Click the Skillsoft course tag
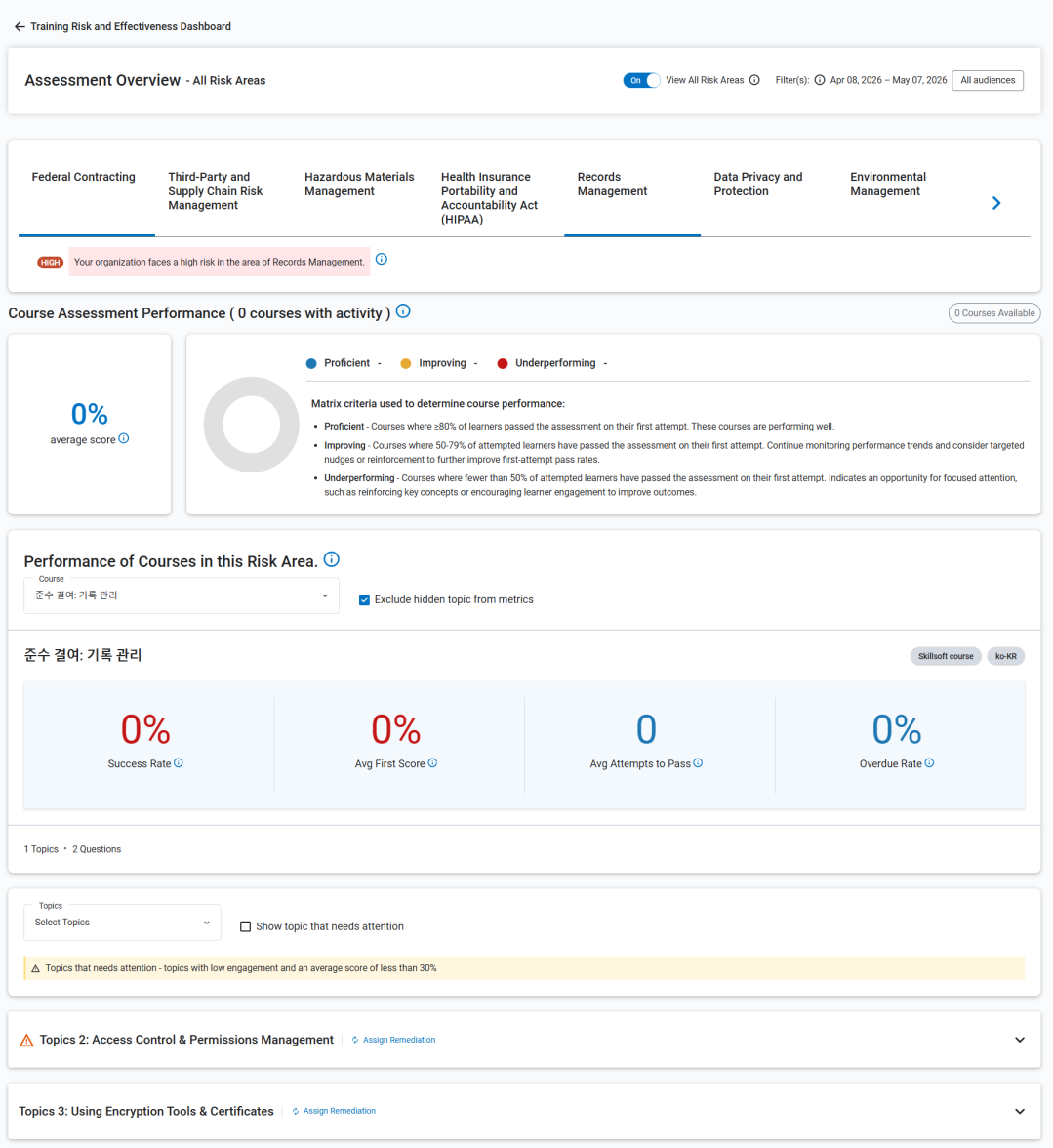Screen dimensions: 1053x1148 pyautogui.click(x=946, y=656)
